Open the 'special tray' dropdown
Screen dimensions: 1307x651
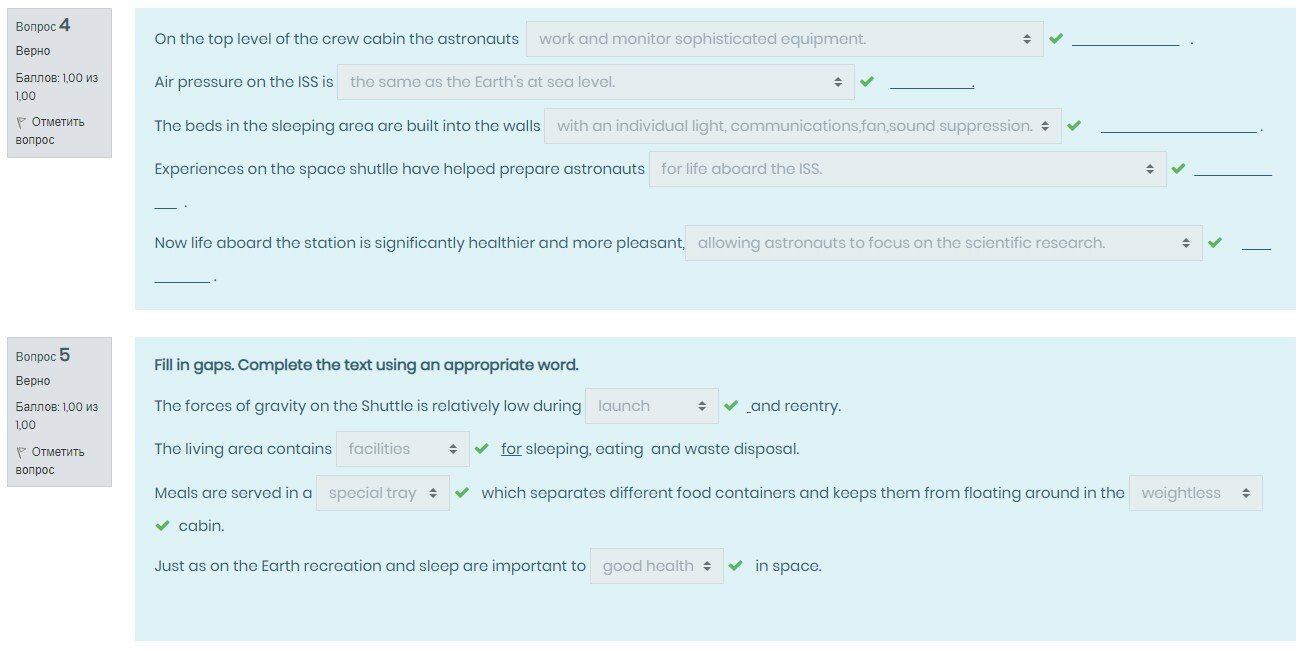(x=382, y=493)
